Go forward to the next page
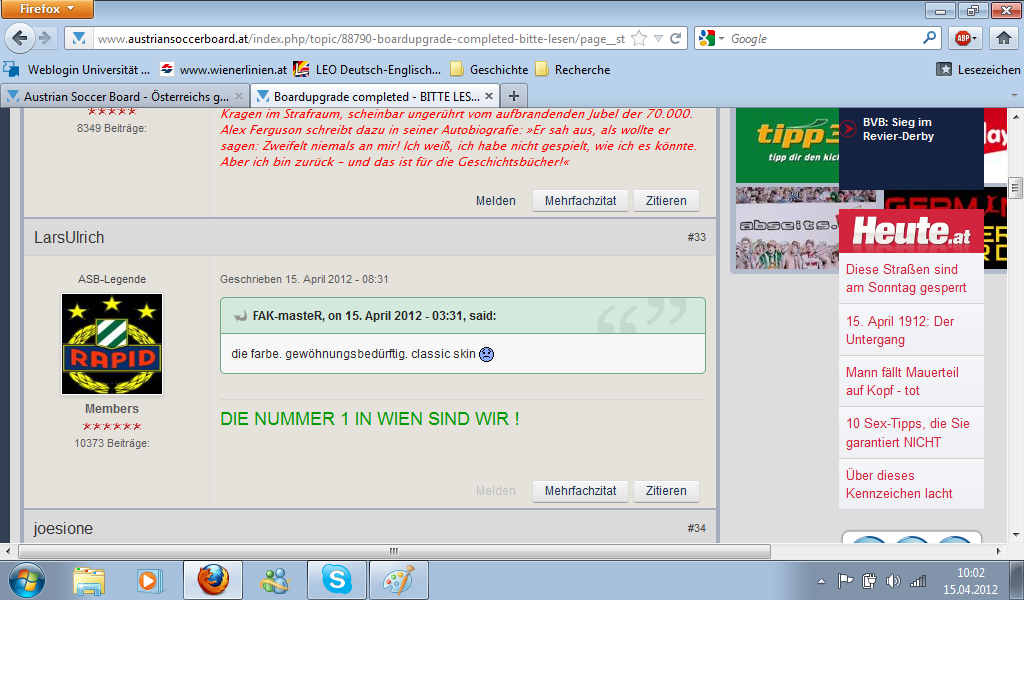Screen dimensions: 1024x676 click(45, 39)
